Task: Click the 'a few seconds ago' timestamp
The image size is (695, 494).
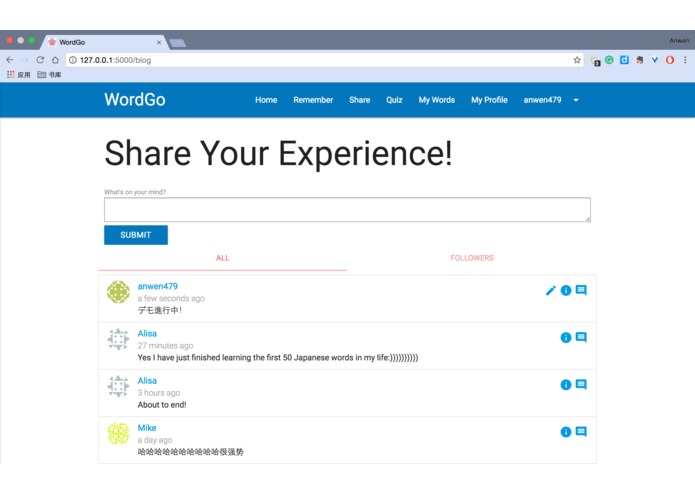Action: click(x=171, y=298)
